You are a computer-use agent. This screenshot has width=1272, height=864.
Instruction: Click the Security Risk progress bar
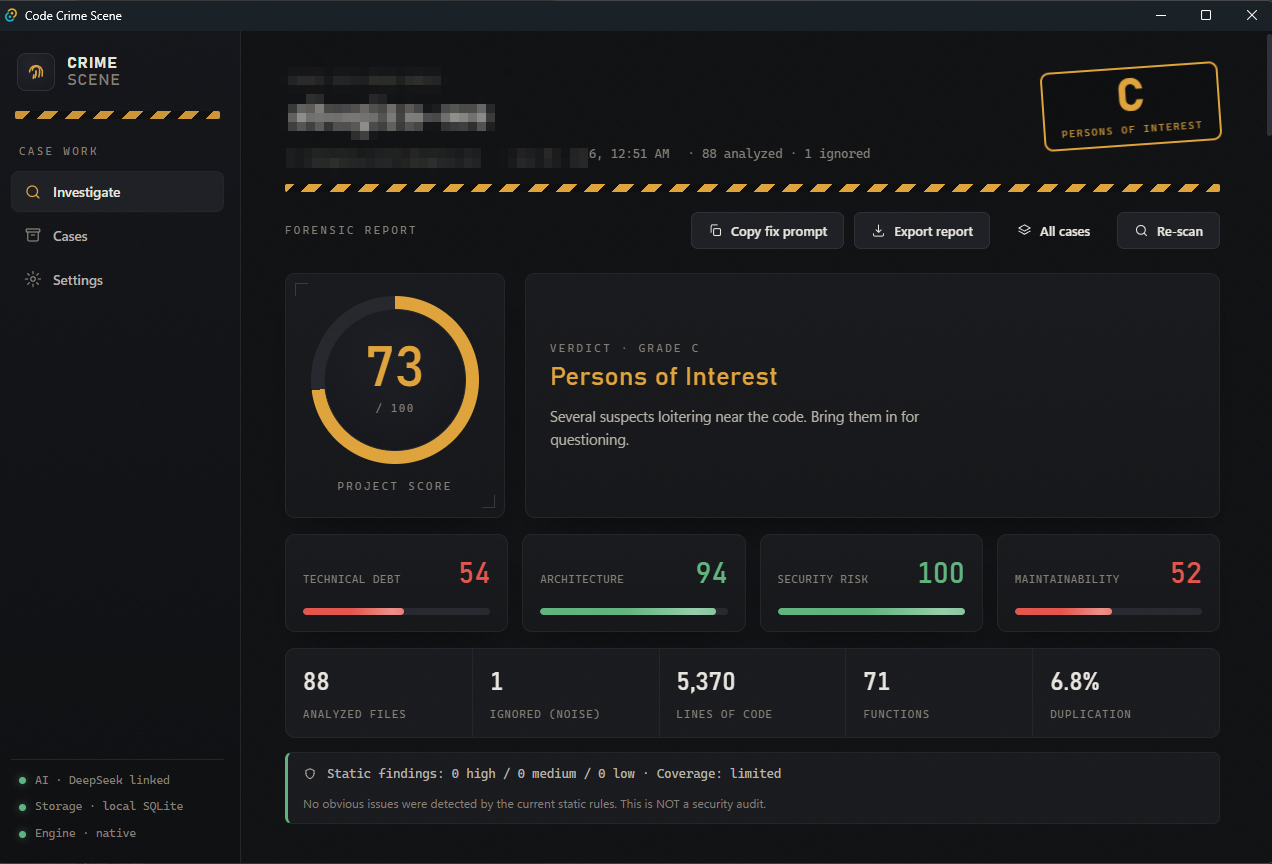871,611
